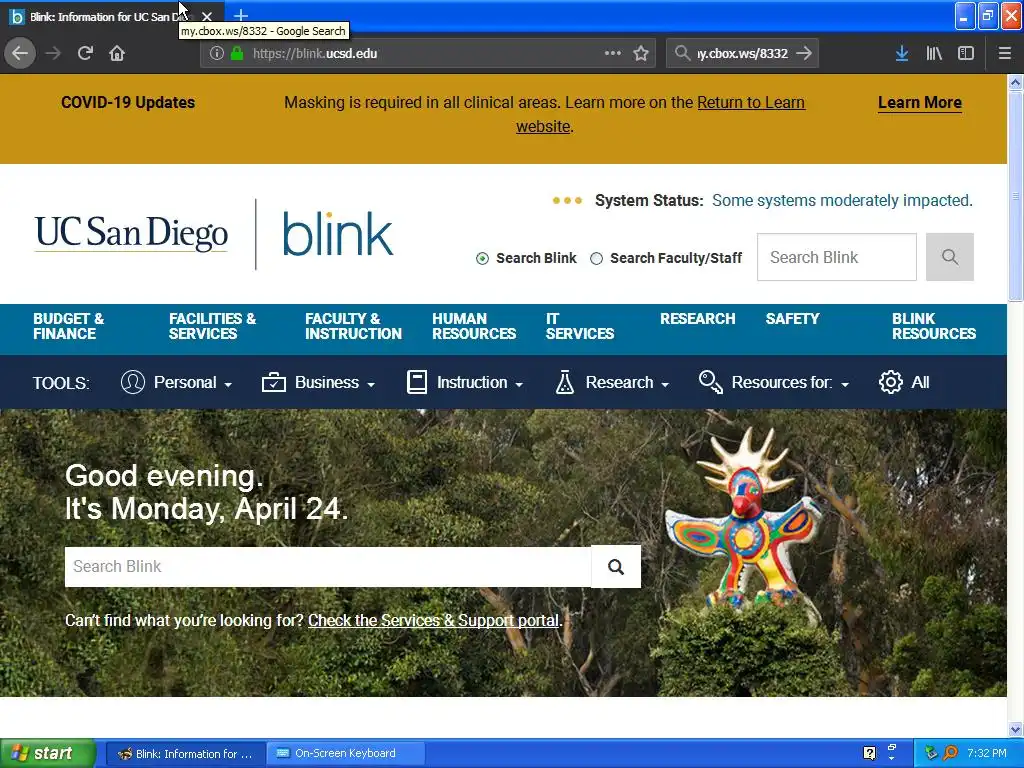The image size is (1024, 768).
Task: Click the System Status label
Action: click(648, 200)
